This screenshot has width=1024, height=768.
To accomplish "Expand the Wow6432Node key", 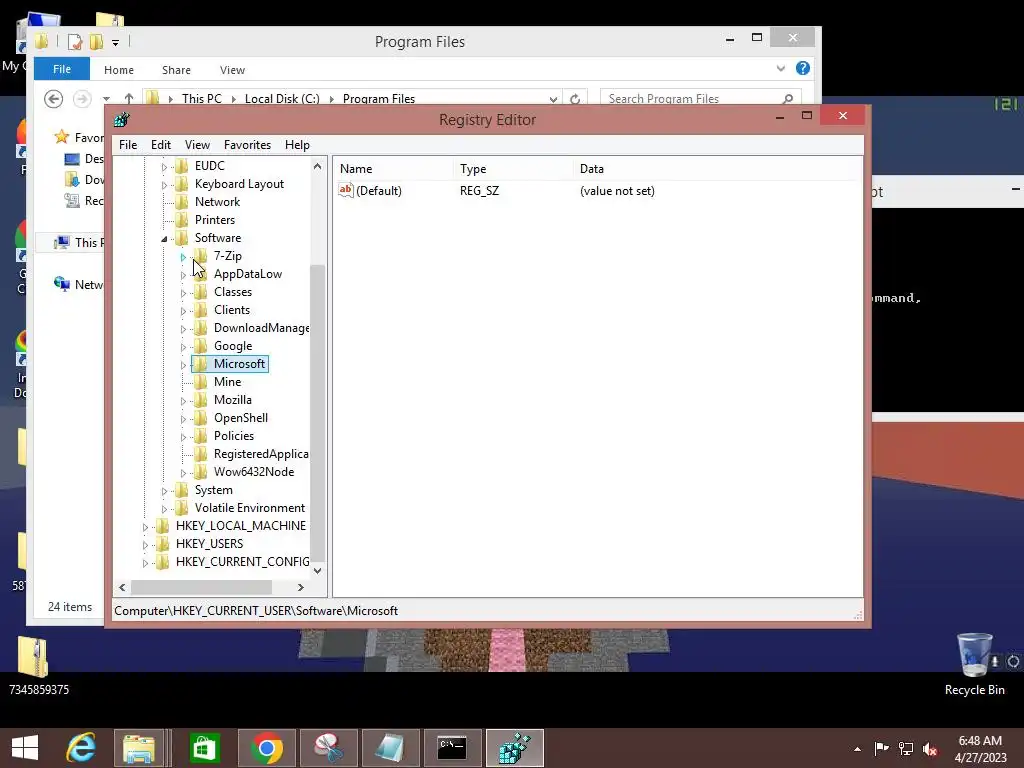I will (x=184, y=473).
